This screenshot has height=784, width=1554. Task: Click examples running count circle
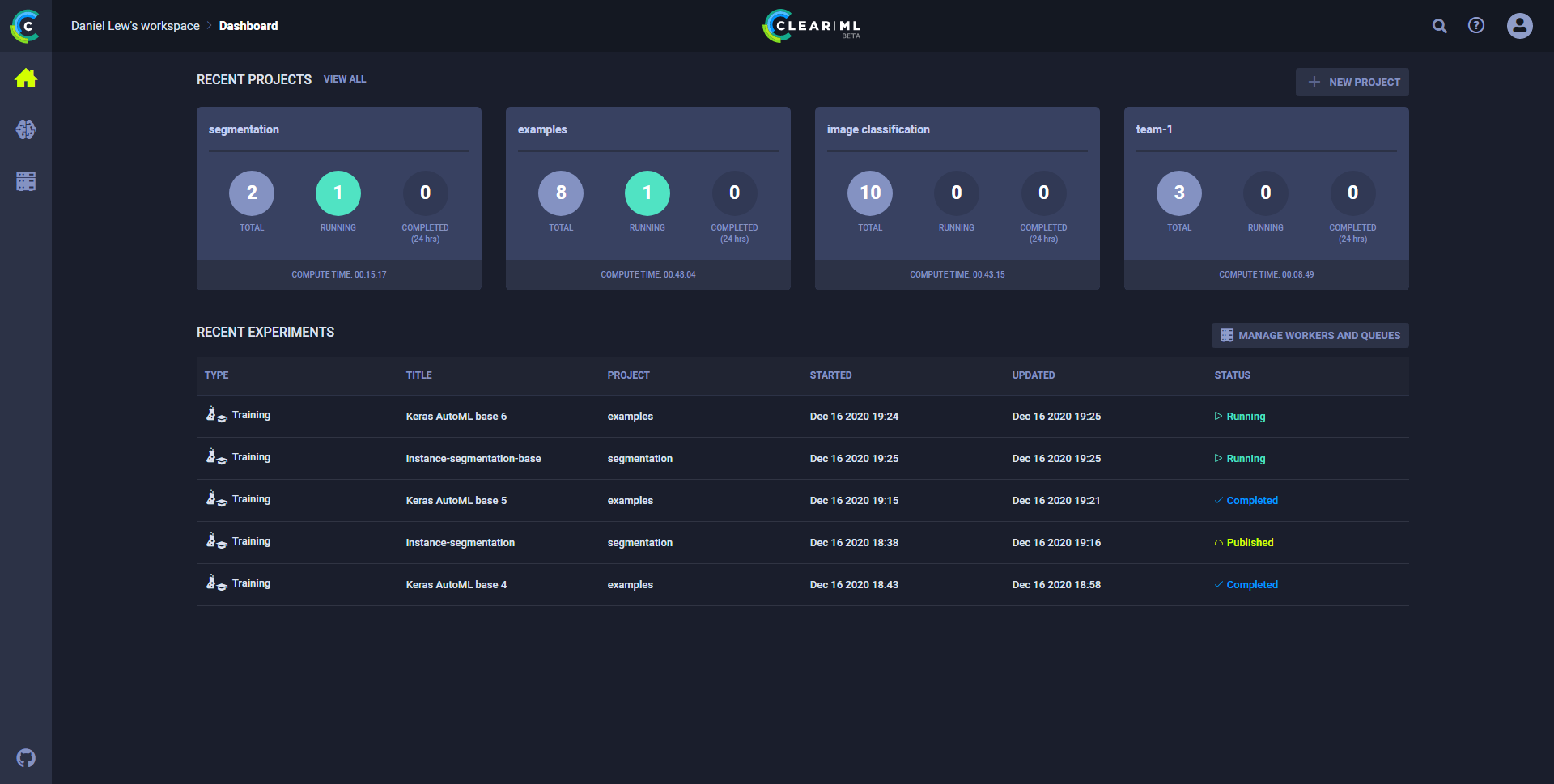pyautogui.click(x=647, y=193)
